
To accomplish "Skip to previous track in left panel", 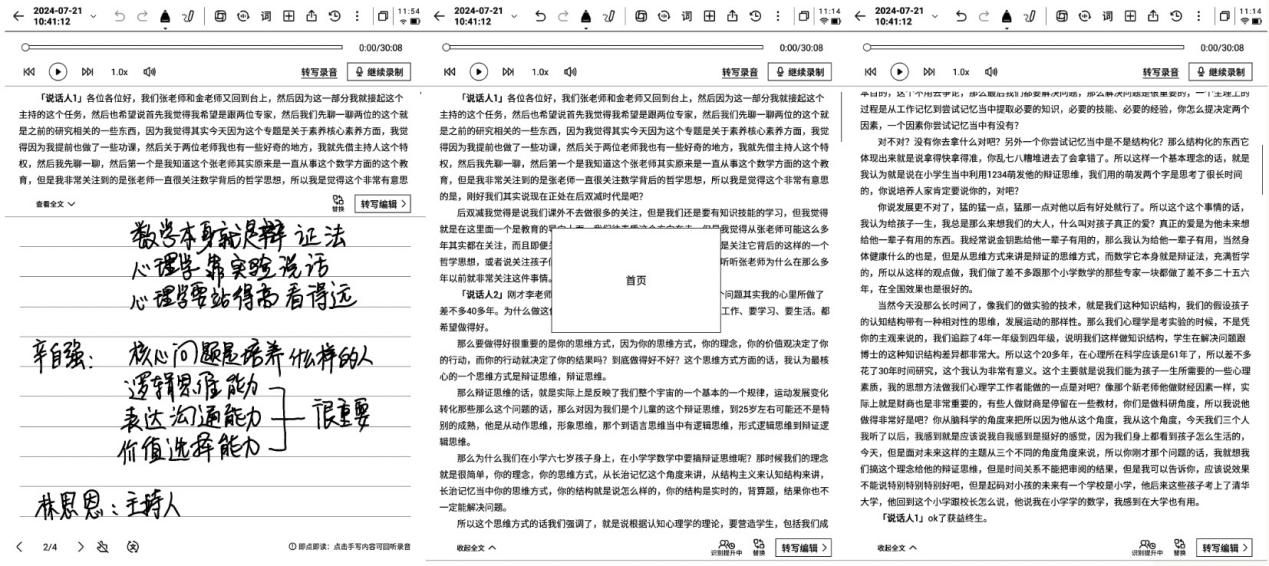I will click(30, 72).
